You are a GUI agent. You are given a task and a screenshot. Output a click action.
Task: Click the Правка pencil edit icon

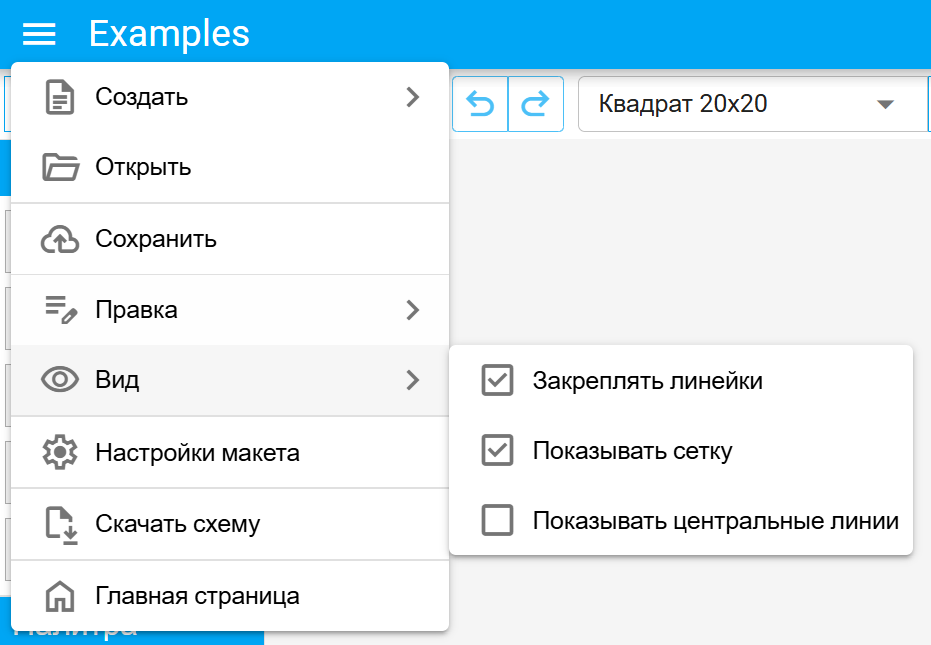coord(60,309)
